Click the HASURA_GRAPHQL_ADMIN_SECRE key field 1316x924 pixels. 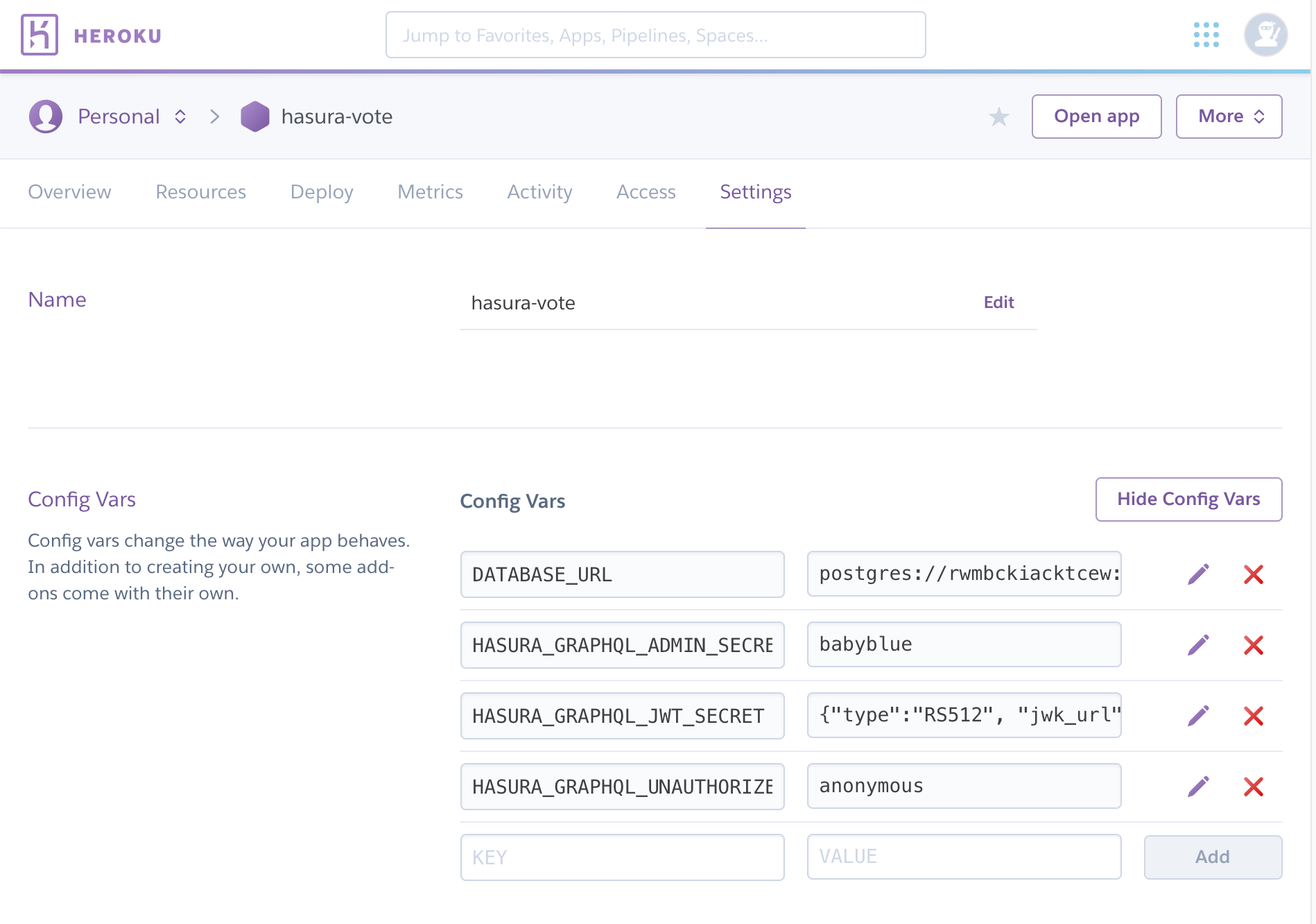[x=622, y=645]
